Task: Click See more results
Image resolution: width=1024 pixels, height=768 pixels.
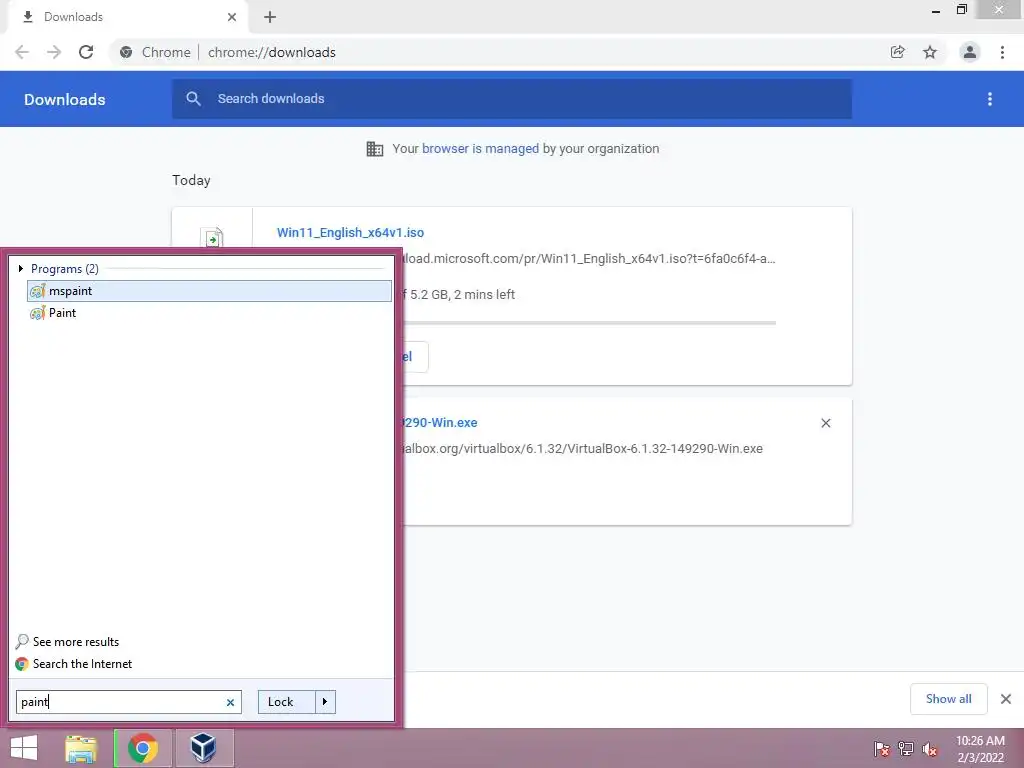Action: (68, 642)
